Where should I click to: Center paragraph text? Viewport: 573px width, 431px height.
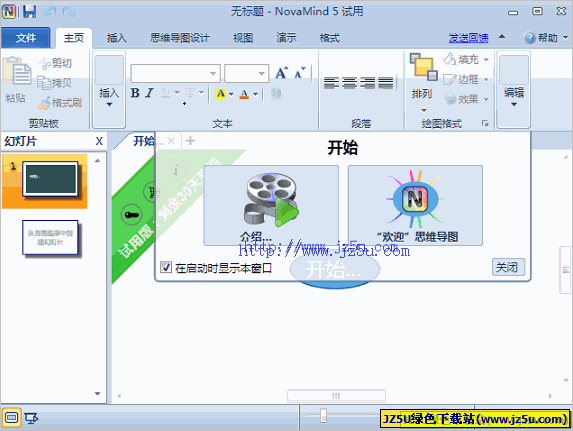pos(349,83)
